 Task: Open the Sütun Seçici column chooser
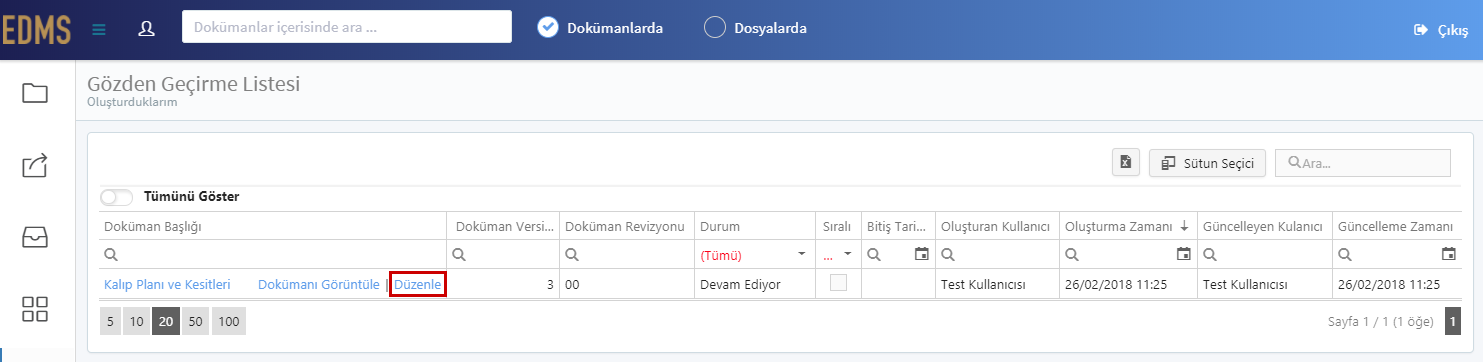coord(1208,162)
